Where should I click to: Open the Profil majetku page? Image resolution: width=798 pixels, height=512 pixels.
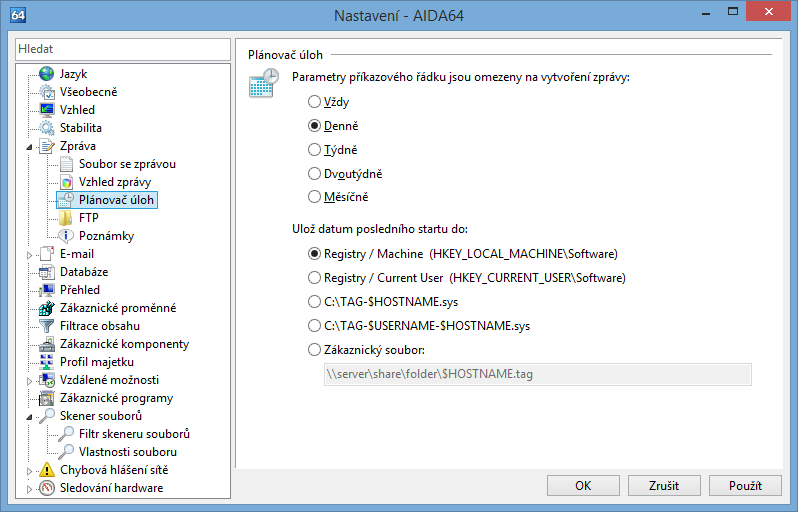pyautogui.click(x=97, y=362)
